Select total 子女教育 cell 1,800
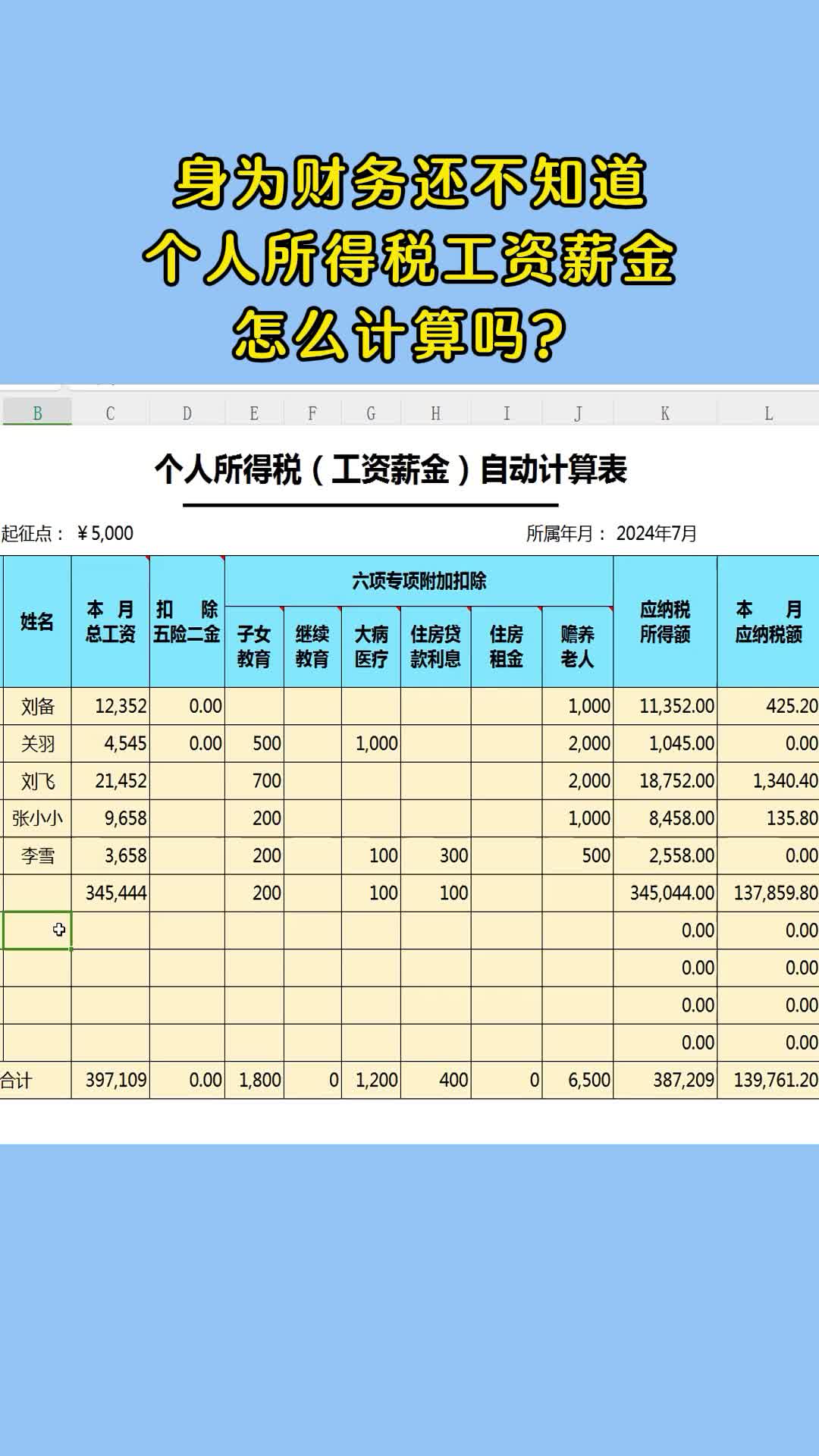 coord(254,1080)
